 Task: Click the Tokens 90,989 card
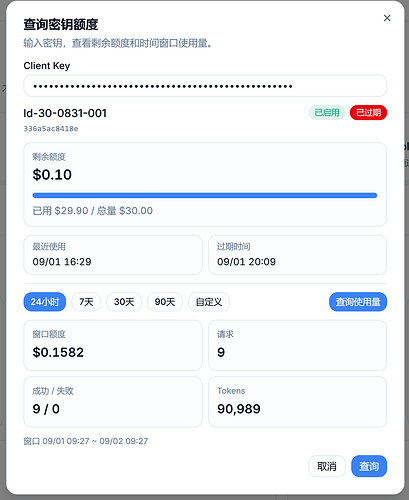(298, 402)
